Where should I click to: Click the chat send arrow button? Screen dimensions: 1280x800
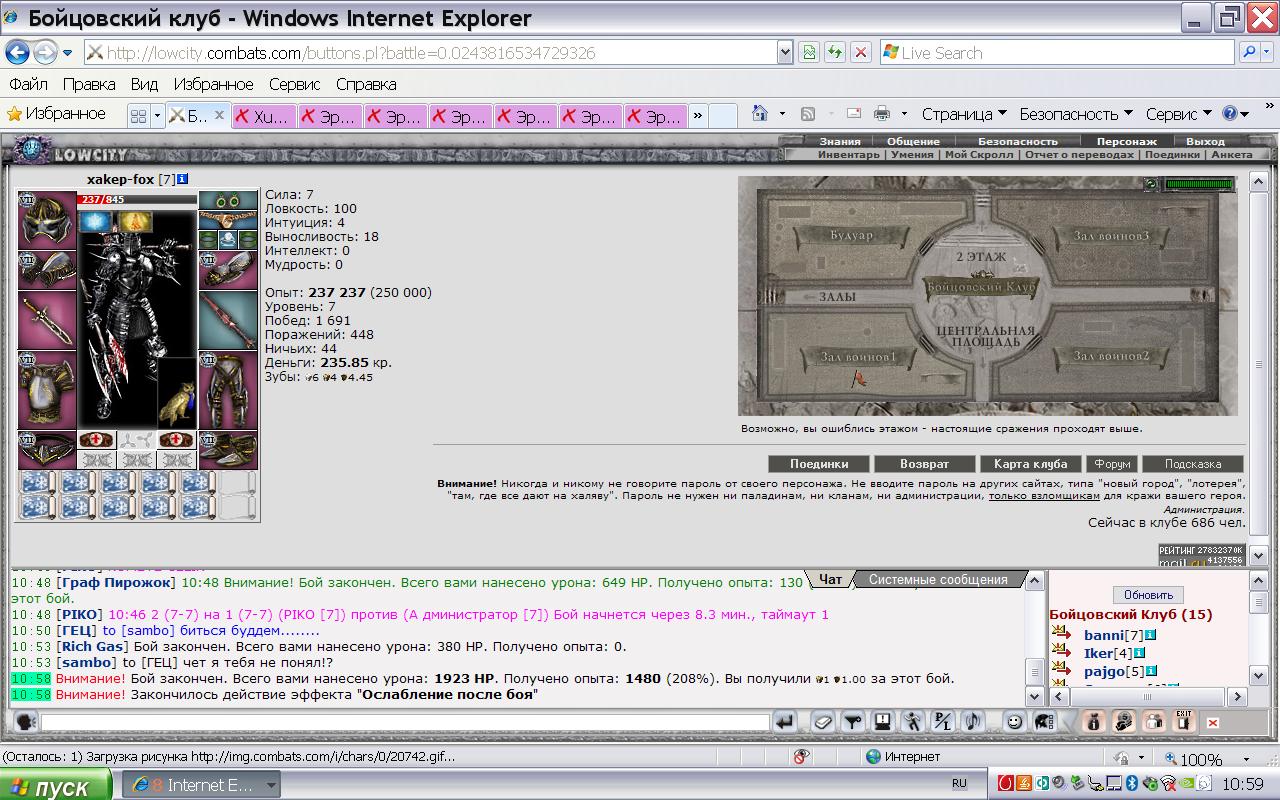pyautogui.click(x=785, y=721)
